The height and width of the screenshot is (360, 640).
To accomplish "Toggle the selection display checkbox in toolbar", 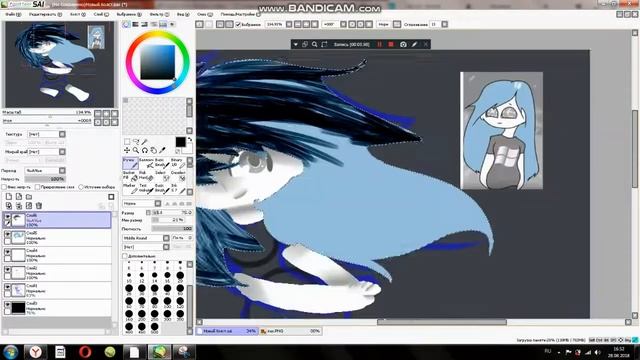I will (x=238, y=24).
